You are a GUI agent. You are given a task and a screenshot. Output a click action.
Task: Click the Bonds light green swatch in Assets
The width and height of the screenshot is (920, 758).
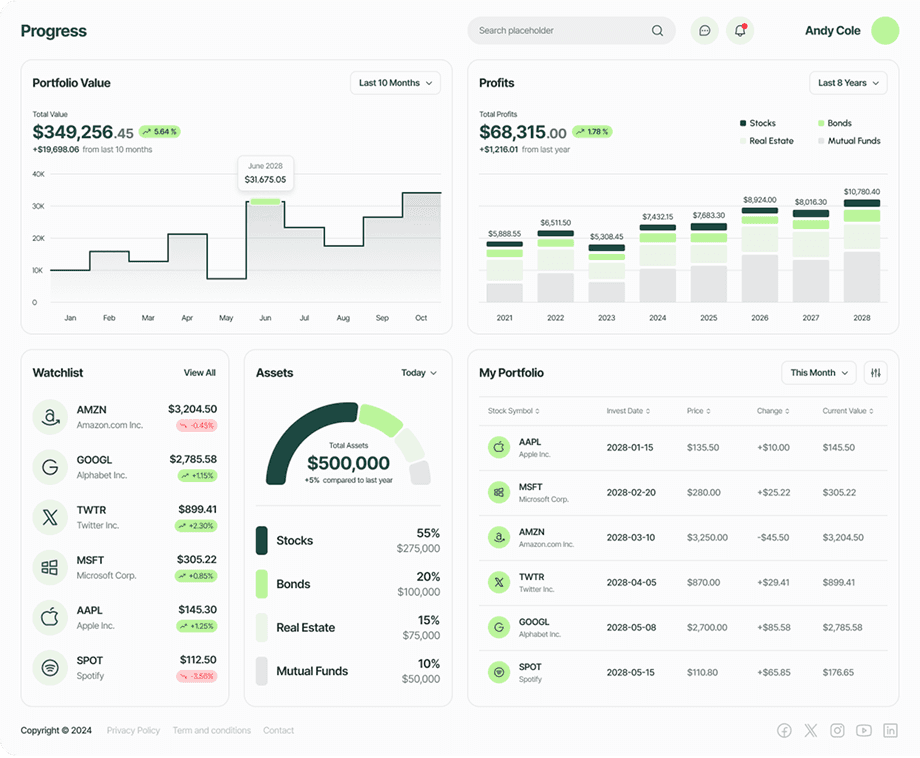pyautogui.click(x=262, y=584)
